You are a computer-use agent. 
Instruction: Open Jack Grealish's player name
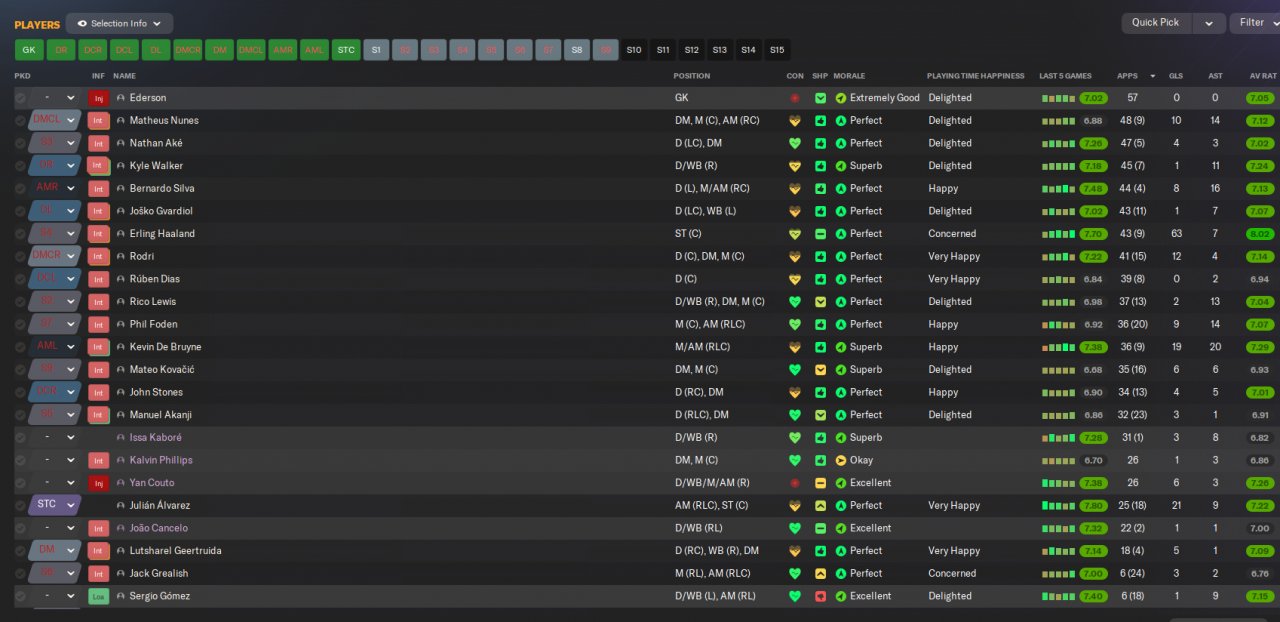pos(159,574)
